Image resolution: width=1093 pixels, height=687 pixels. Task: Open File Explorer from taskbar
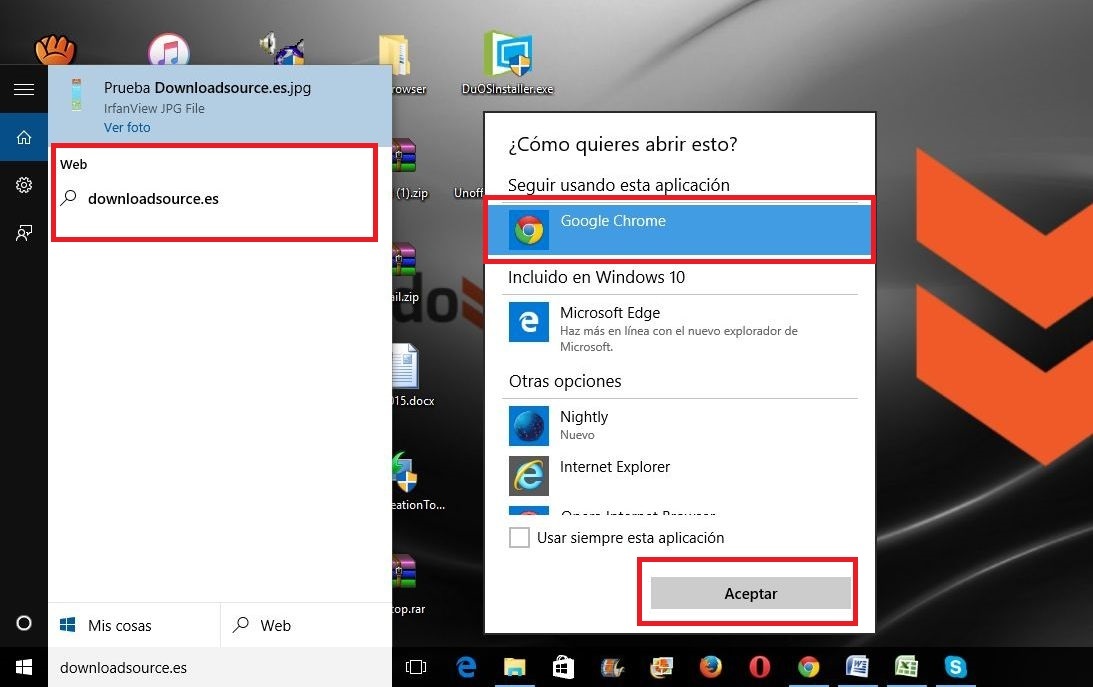(514, 667)
